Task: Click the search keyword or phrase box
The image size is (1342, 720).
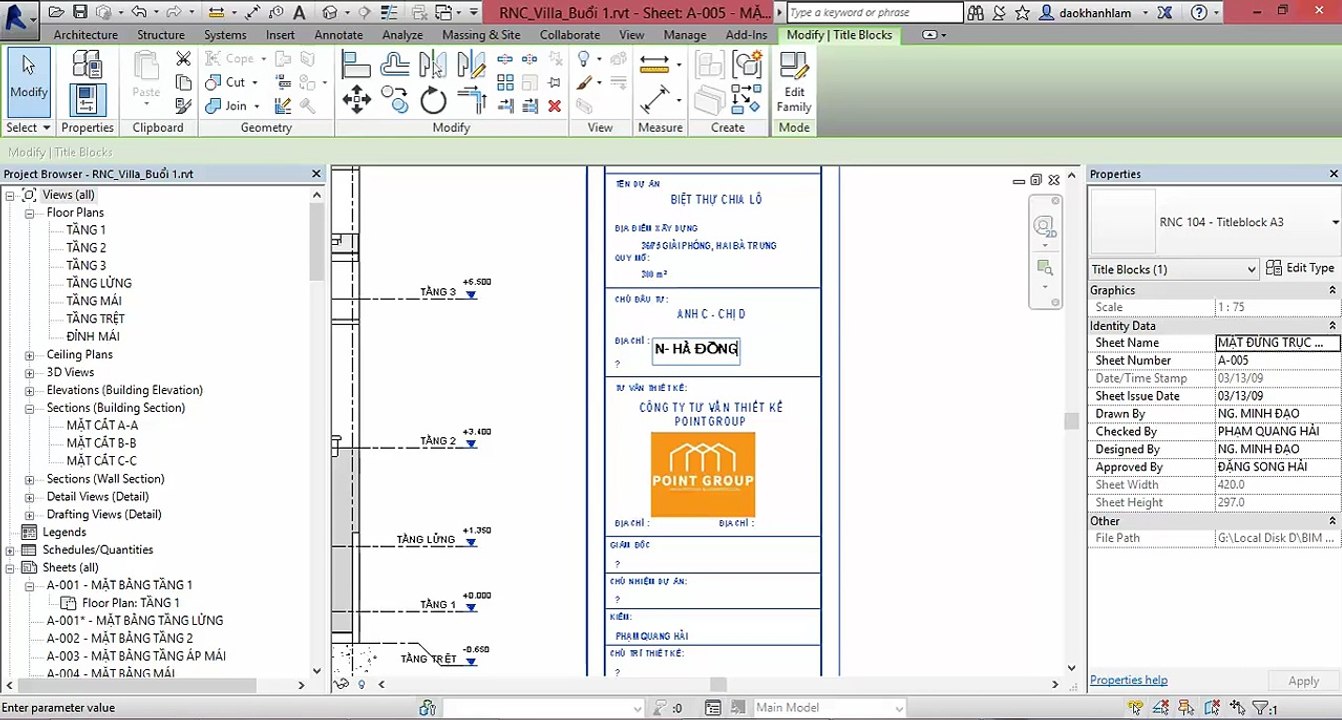Action: pyautogui.click(x=875, y=13)
